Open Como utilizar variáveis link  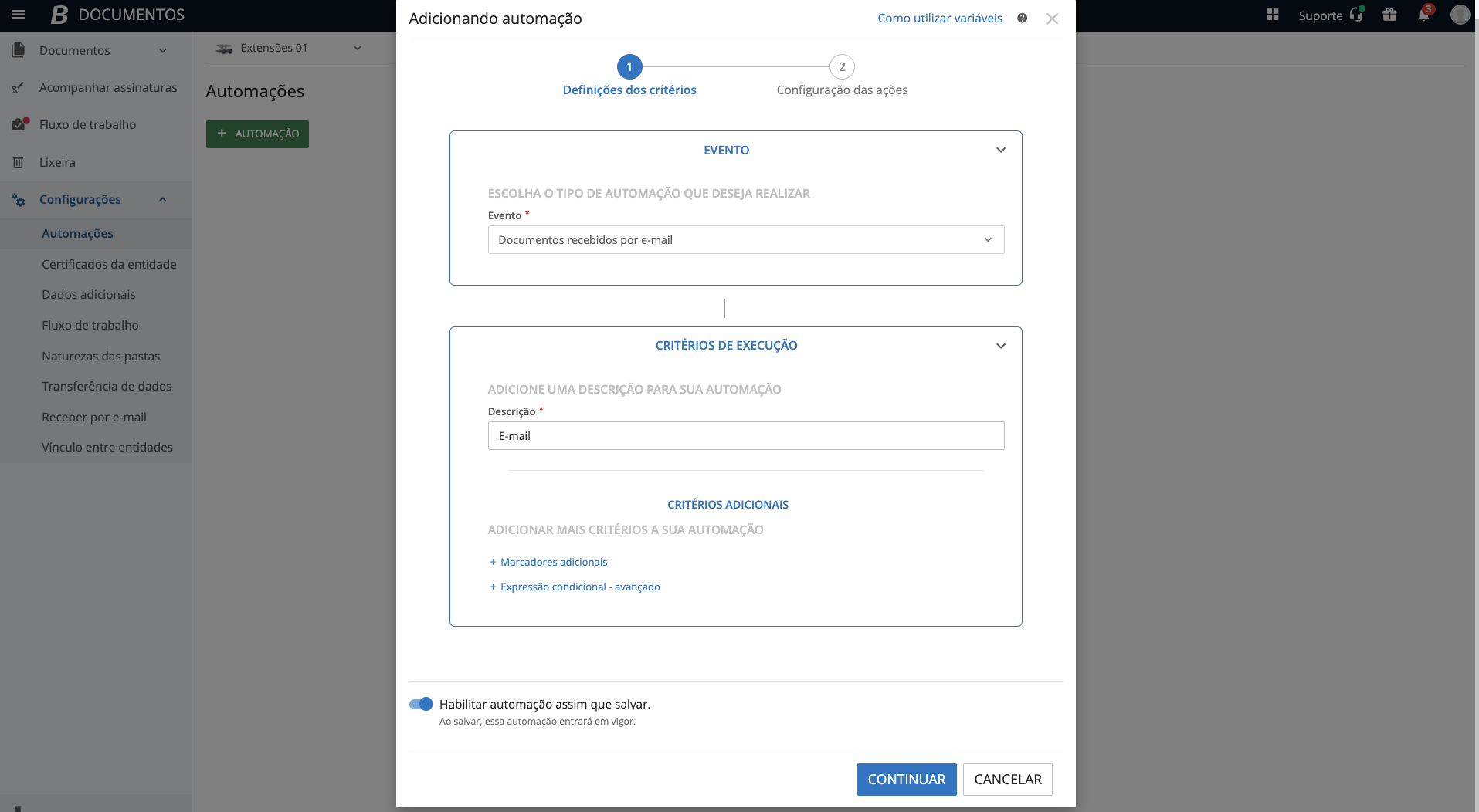coord(939,19)
